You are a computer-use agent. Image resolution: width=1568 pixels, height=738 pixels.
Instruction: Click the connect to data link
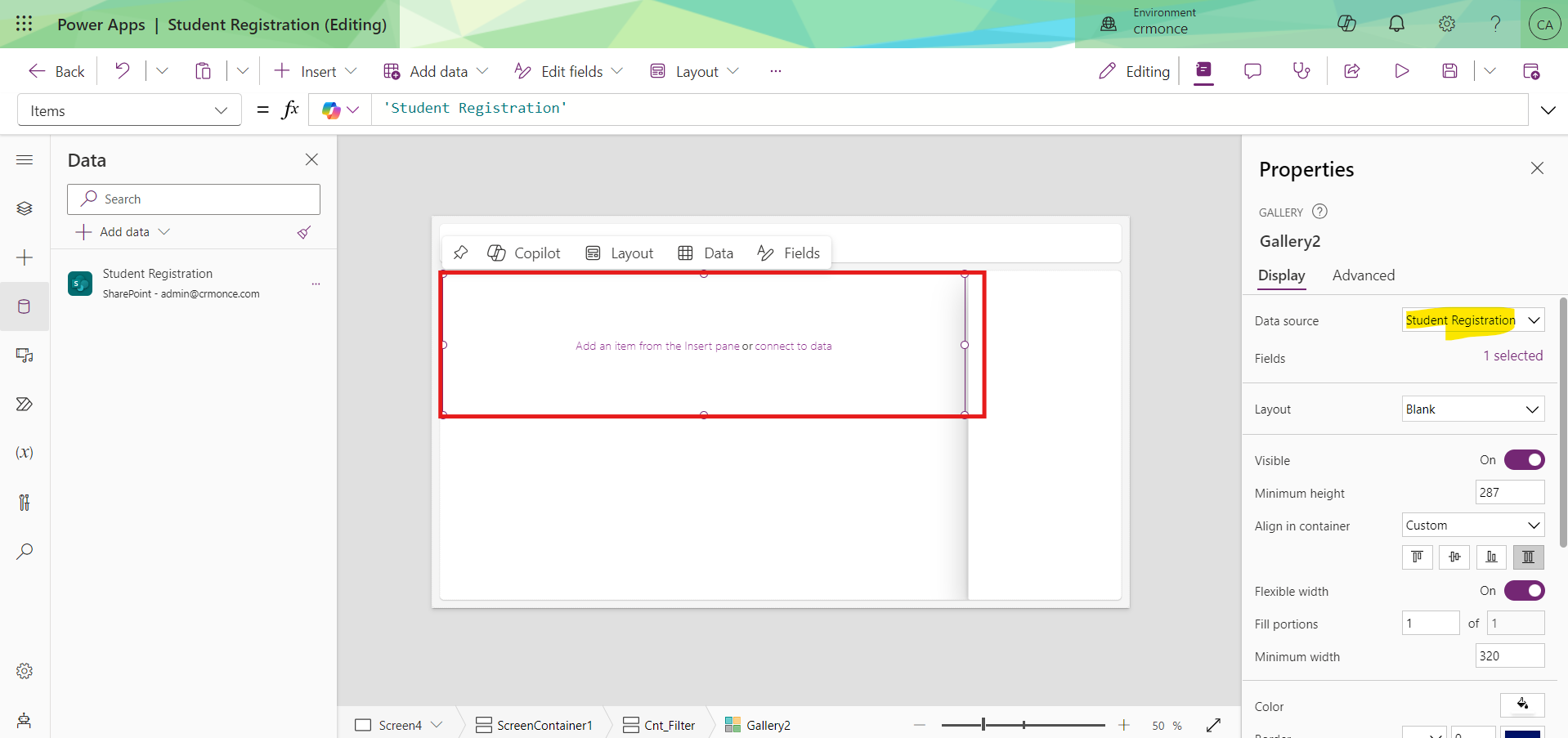[793, 347]
